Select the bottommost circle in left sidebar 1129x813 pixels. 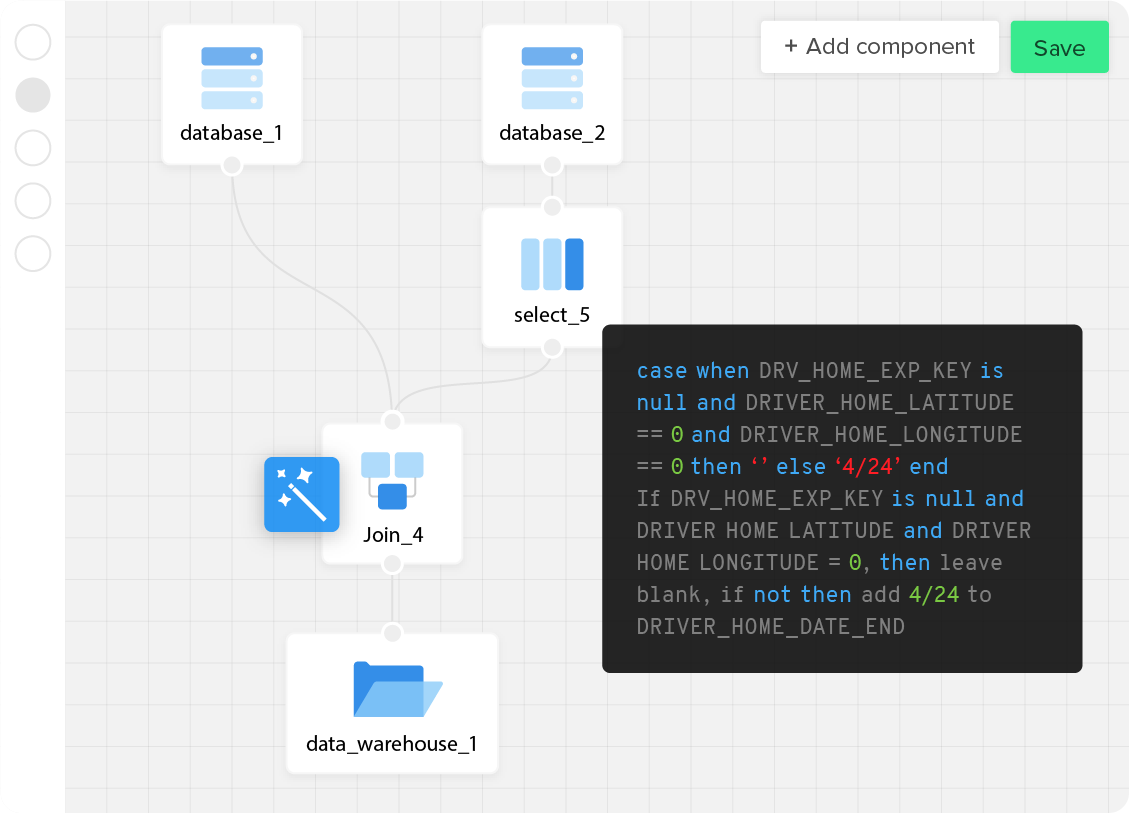(x=33, y=253)
